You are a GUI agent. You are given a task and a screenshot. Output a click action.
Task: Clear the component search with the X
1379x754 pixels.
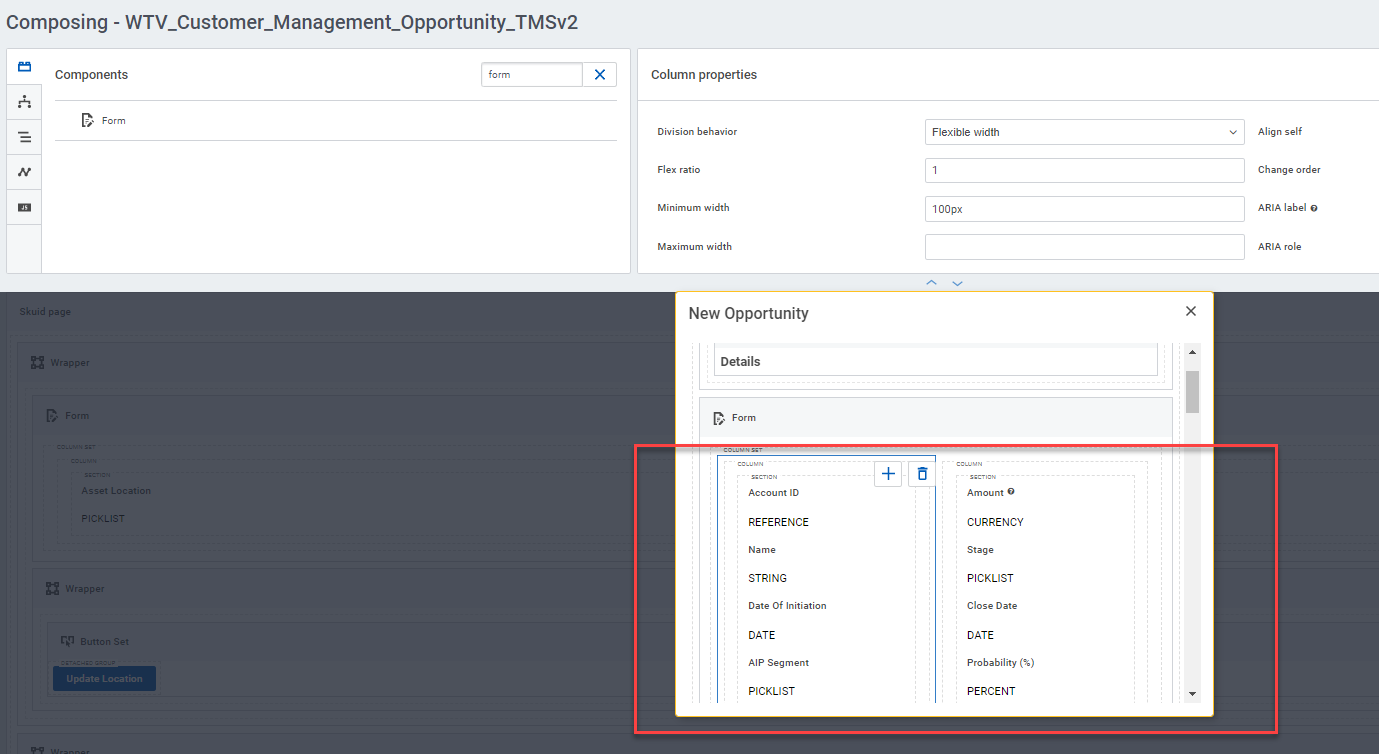(600, 75)
